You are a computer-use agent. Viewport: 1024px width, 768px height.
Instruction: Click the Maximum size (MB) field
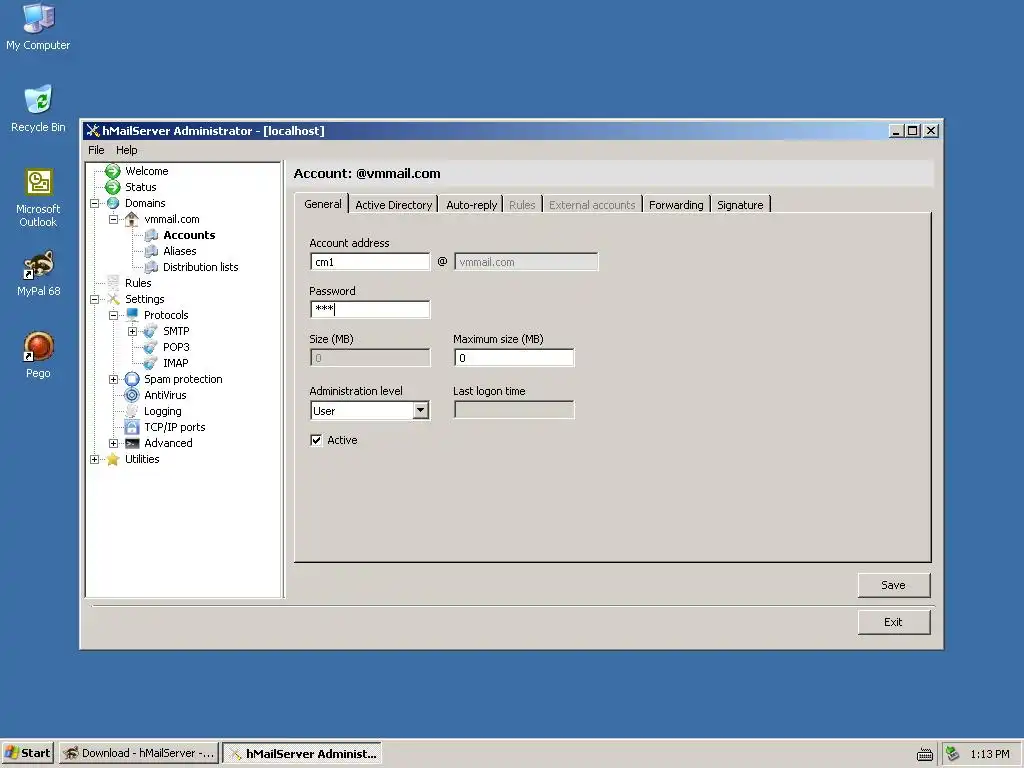pyautogui.click(x=514, y=358)
